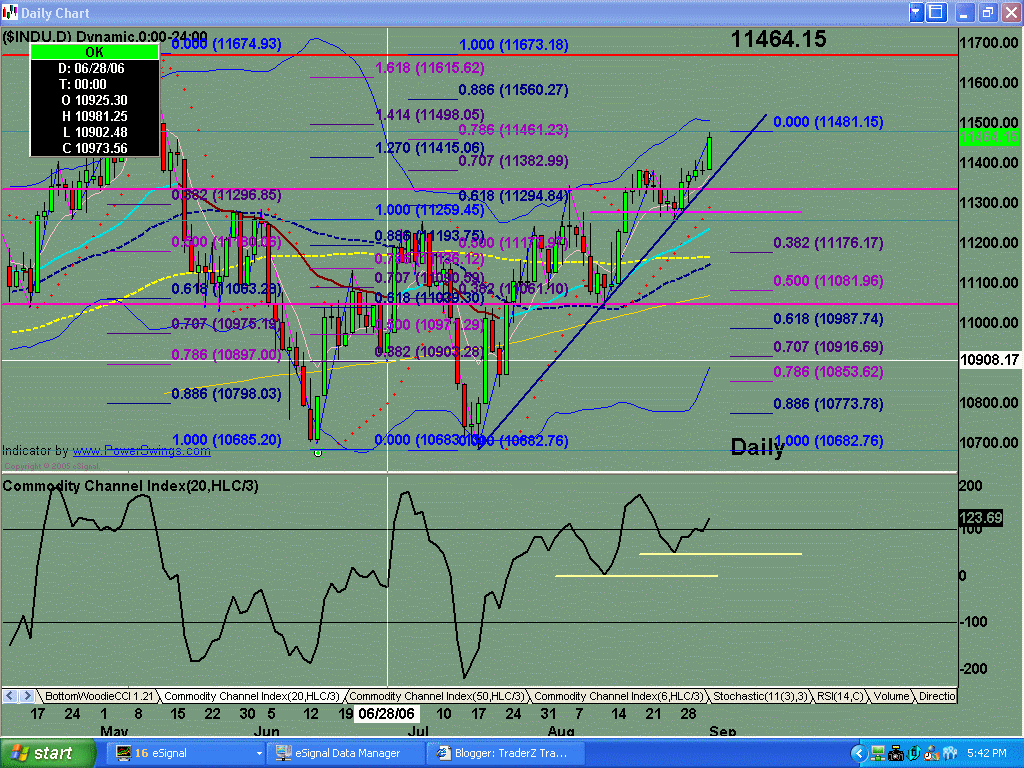Click the right tab scroll arrow
The height and width of the screenshot is (768, 1024).
point(27,696)
